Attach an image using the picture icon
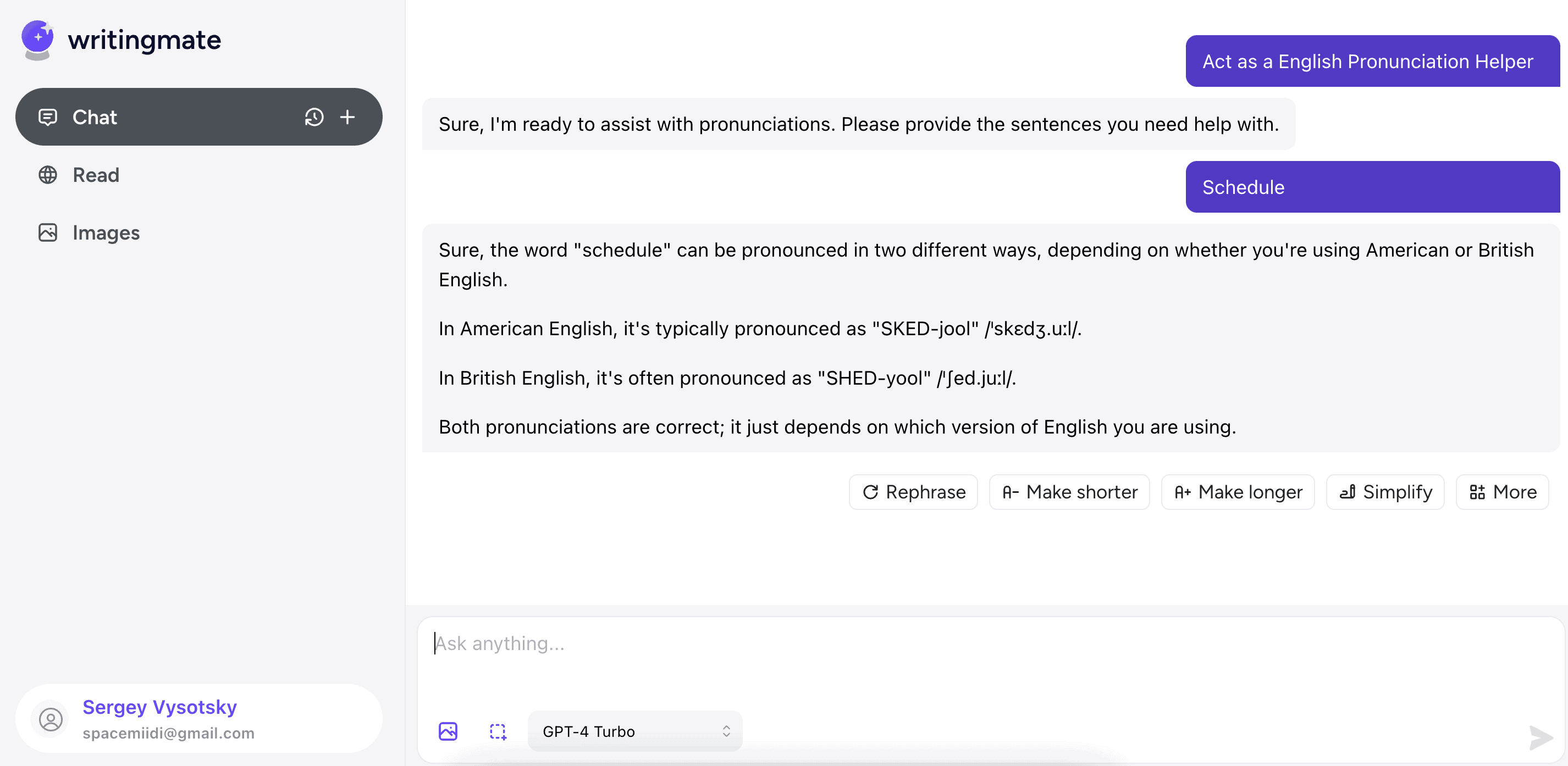 click(x=448, y=731)
